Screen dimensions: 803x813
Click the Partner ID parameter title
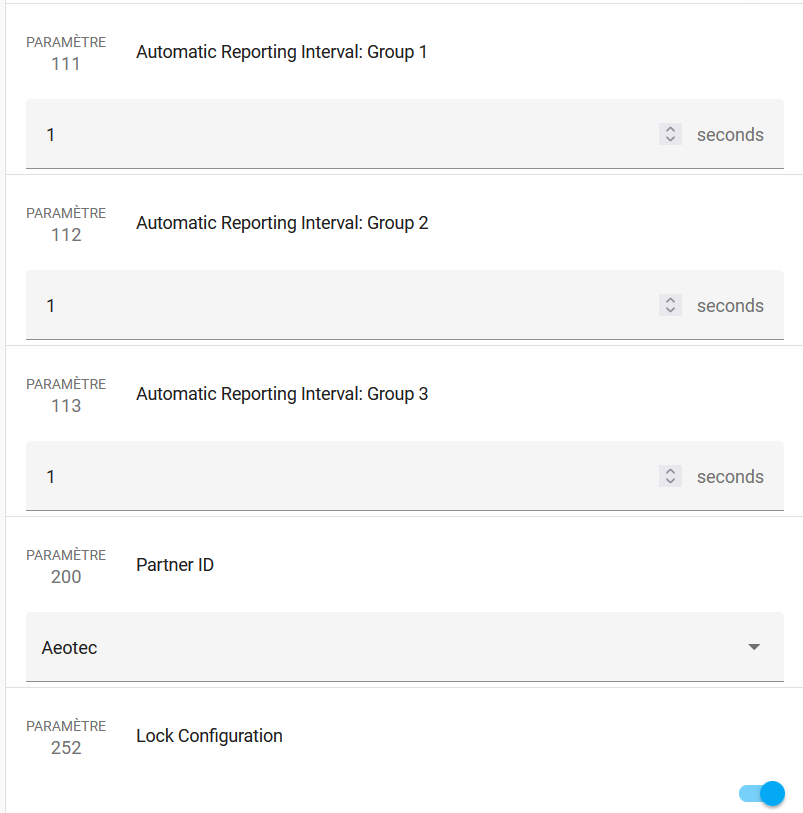[175, 565]
